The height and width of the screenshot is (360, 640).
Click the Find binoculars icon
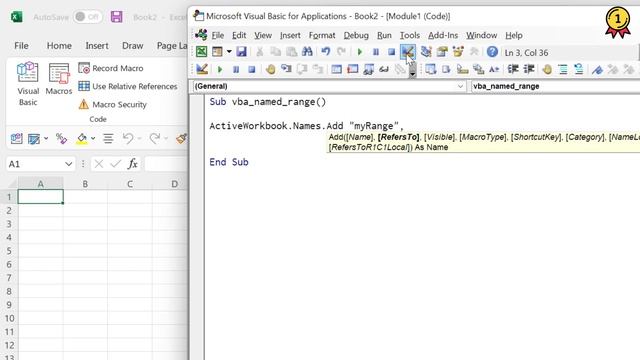(307, 52)
